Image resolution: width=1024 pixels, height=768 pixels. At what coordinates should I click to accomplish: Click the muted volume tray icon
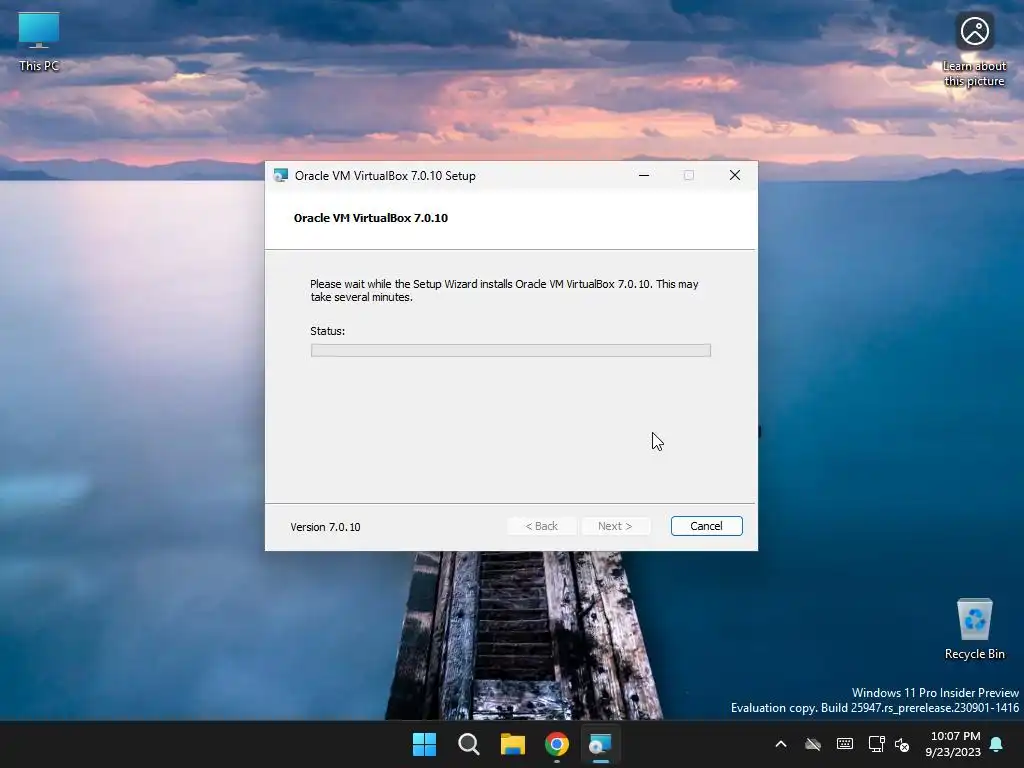click(x=902, y=744)
